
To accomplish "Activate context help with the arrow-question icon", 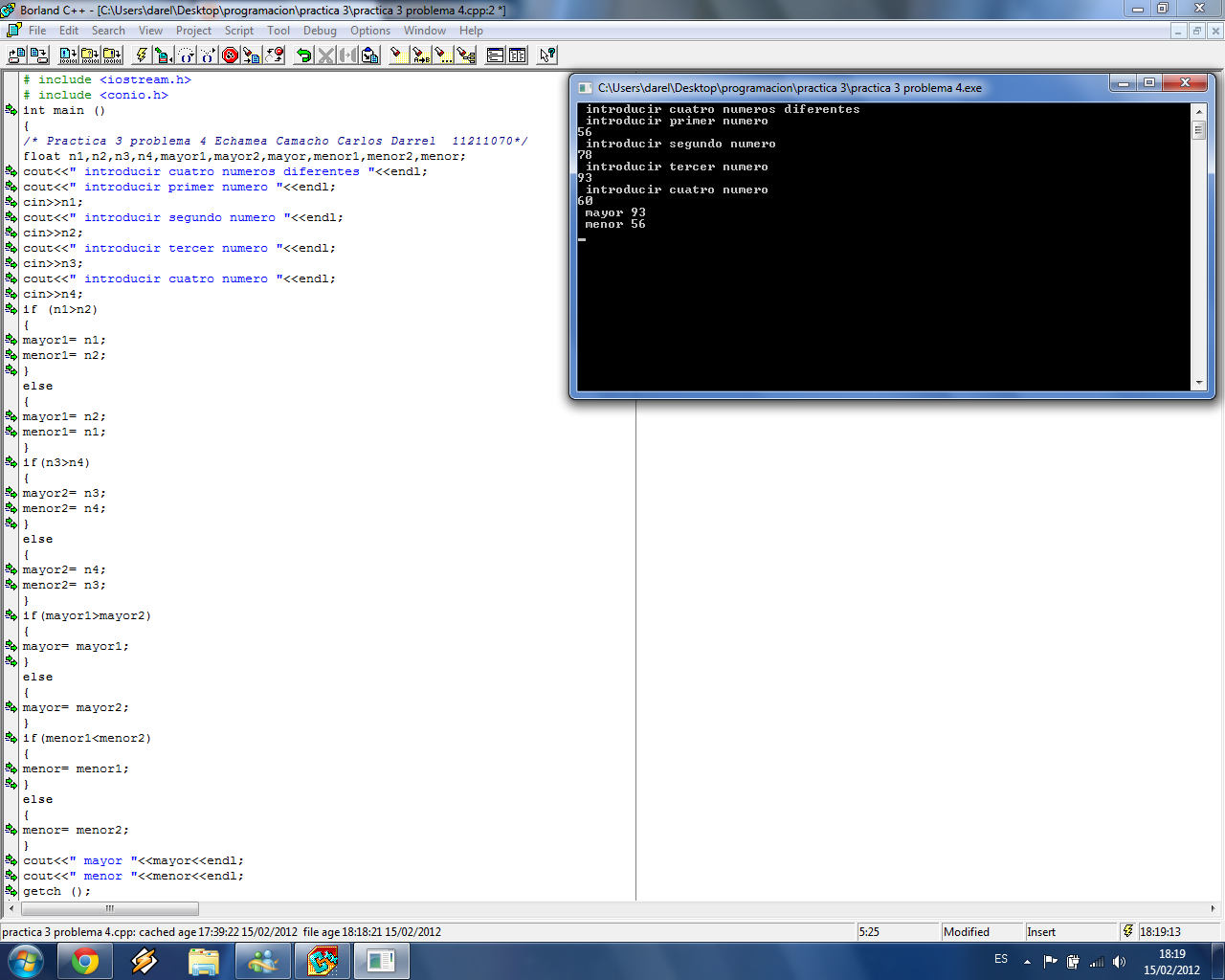I will (546, 55).
